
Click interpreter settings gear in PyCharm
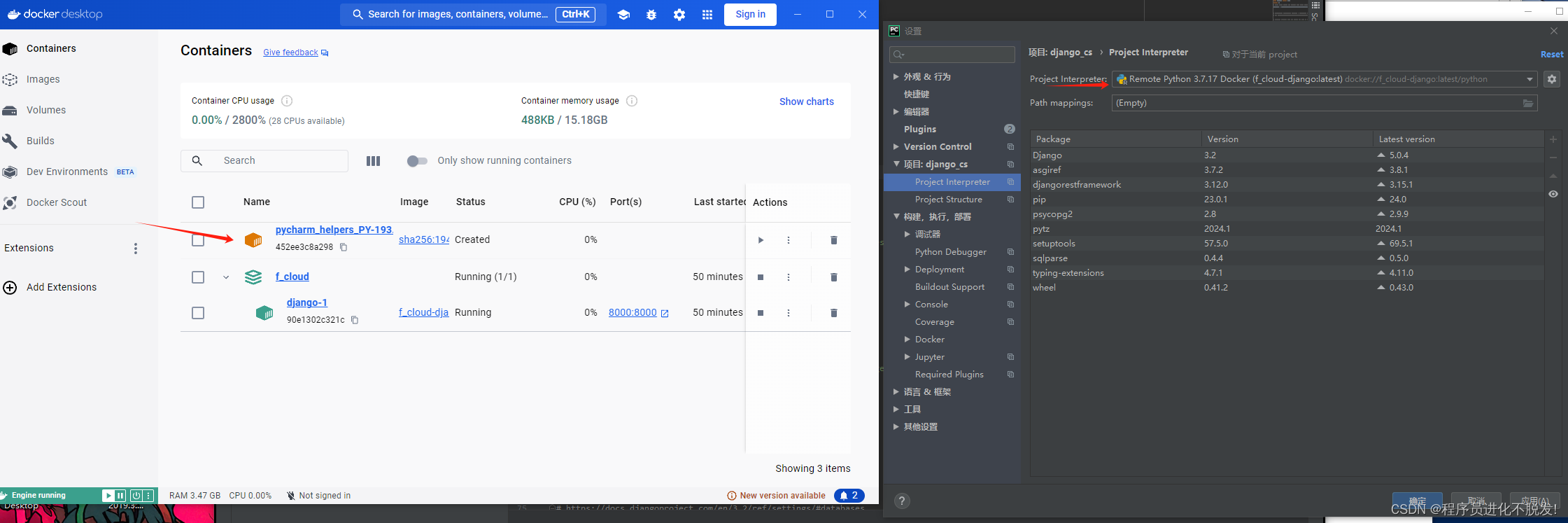[x=1552, y=79]
